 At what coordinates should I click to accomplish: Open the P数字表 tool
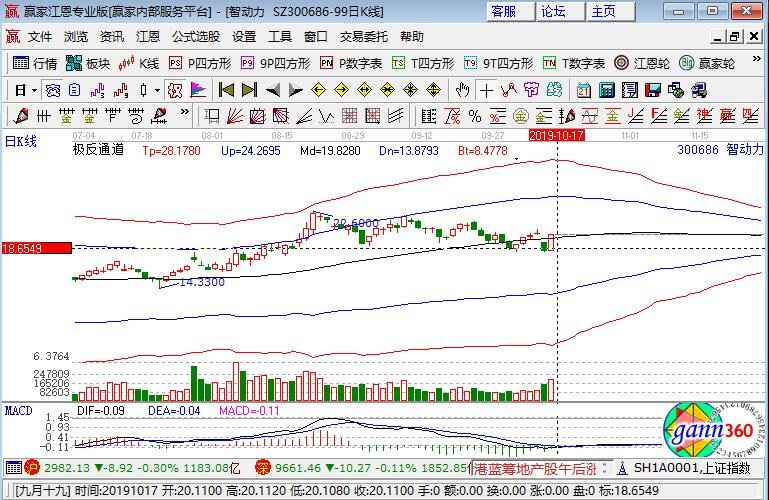point(351,63)
